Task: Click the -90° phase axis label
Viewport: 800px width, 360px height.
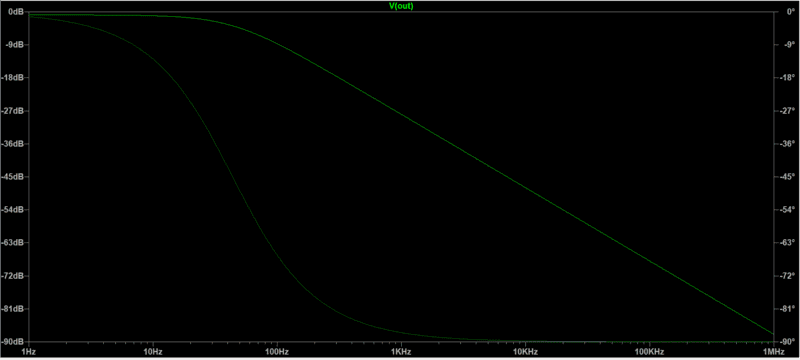Action: (786, 342)
